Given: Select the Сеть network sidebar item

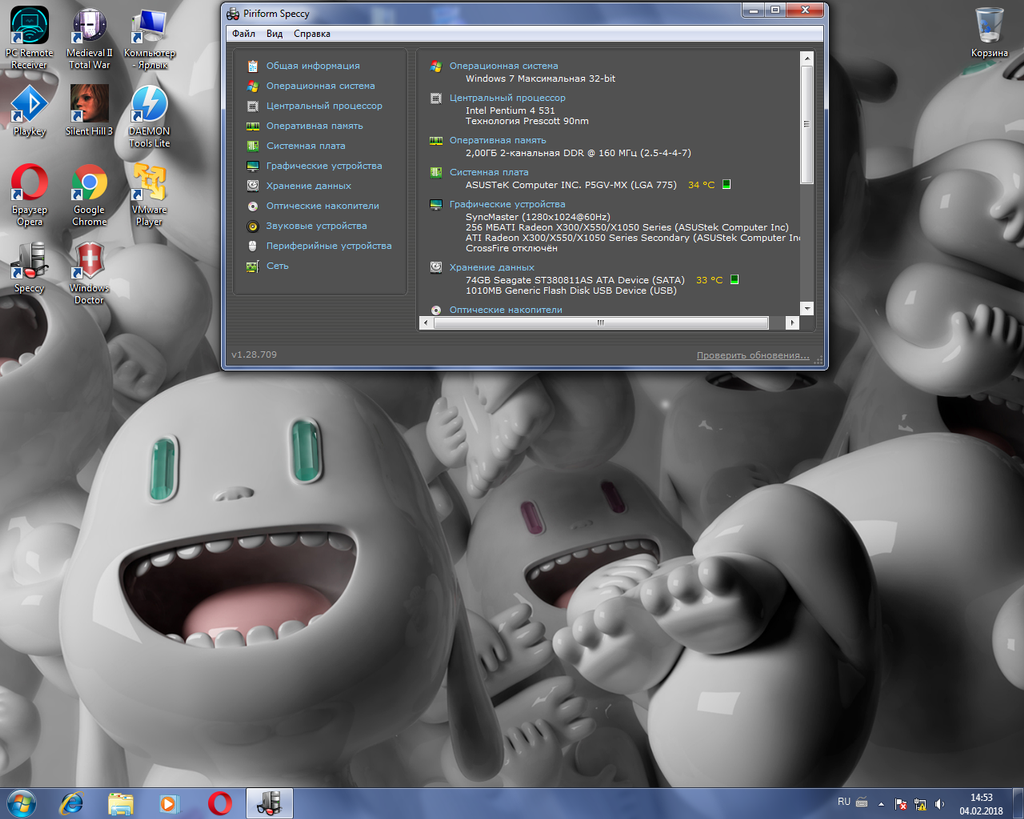Looking at the screenshot, I should [277, 266].
